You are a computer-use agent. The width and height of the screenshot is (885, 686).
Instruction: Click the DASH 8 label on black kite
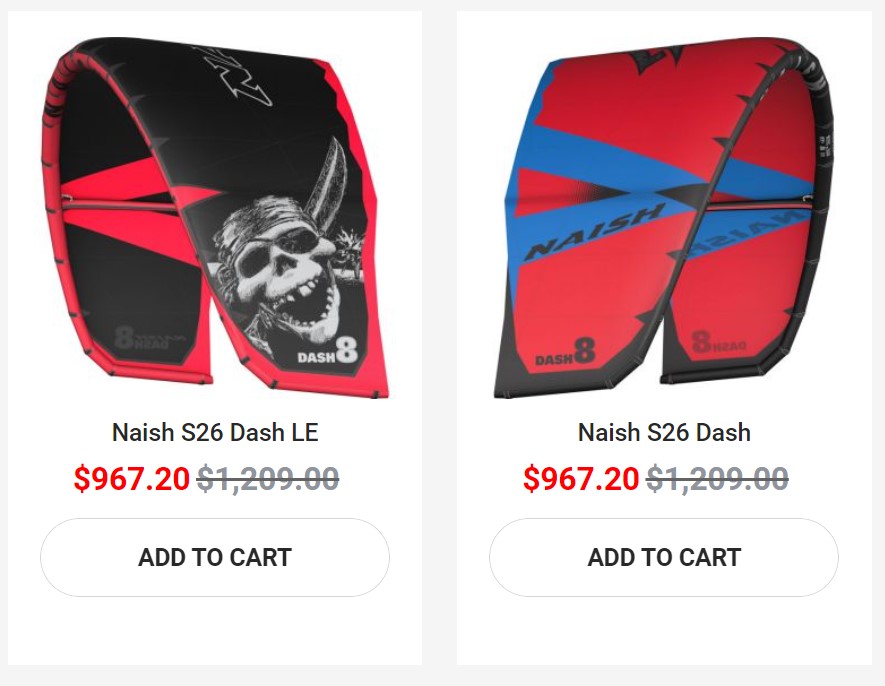327,351
